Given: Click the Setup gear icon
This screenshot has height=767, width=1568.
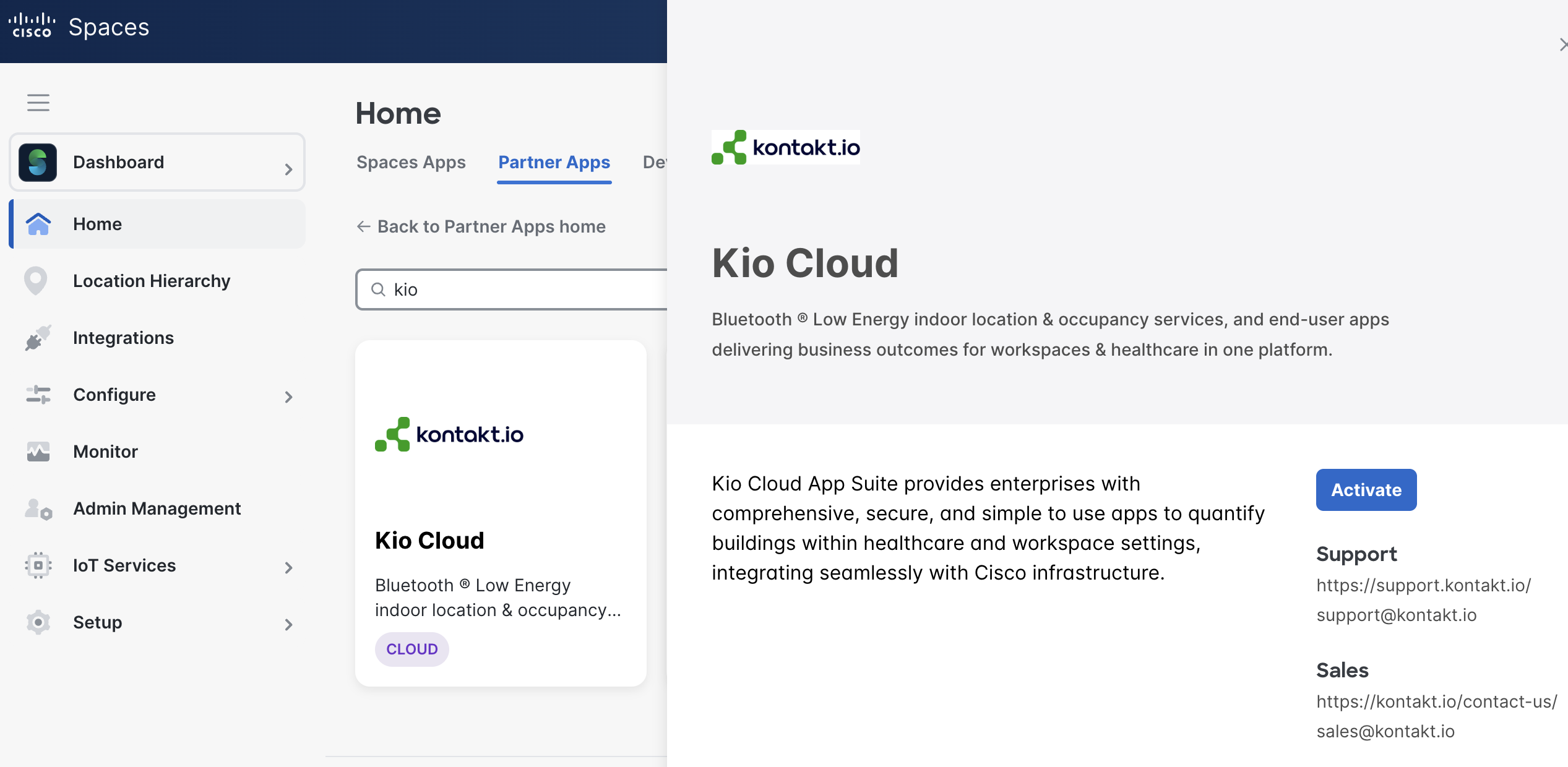Looking at the screenshot, I should tap(38, 622).
